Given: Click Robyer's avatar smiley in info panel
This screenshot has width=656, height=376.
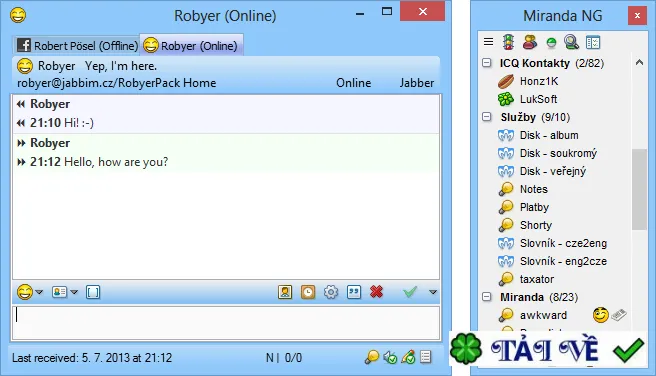Looking at the screenshot, I should click(25, 66).
